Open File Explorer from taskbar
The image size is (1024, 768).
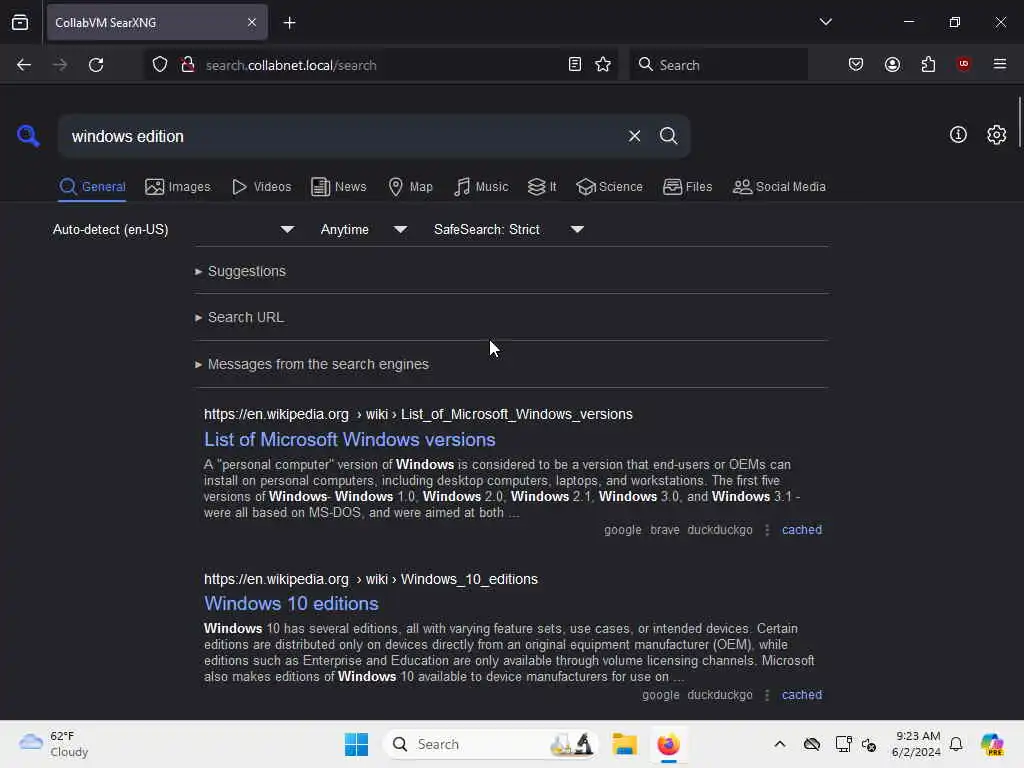pyautogui.click(x=624, y=744)
